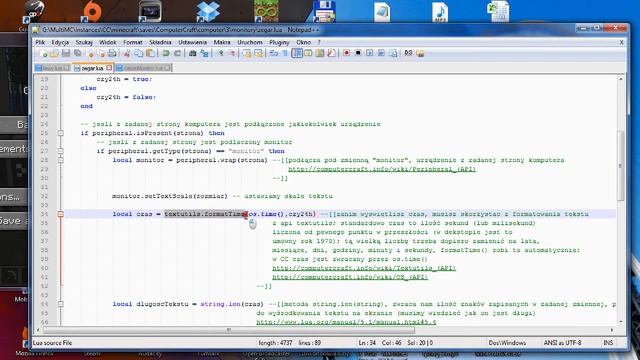Close the zegar.lua tab with its X

click(109, 68)
